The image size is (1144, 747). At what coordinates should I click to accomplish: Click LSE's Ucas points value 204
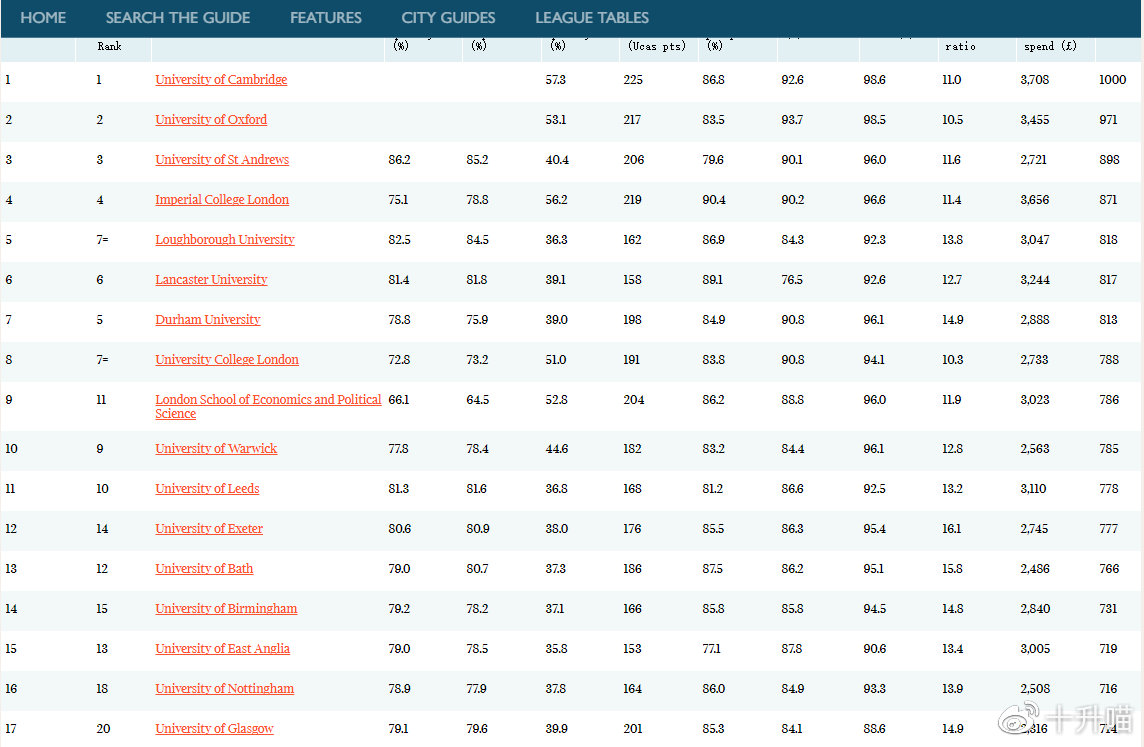pos(633,401)
